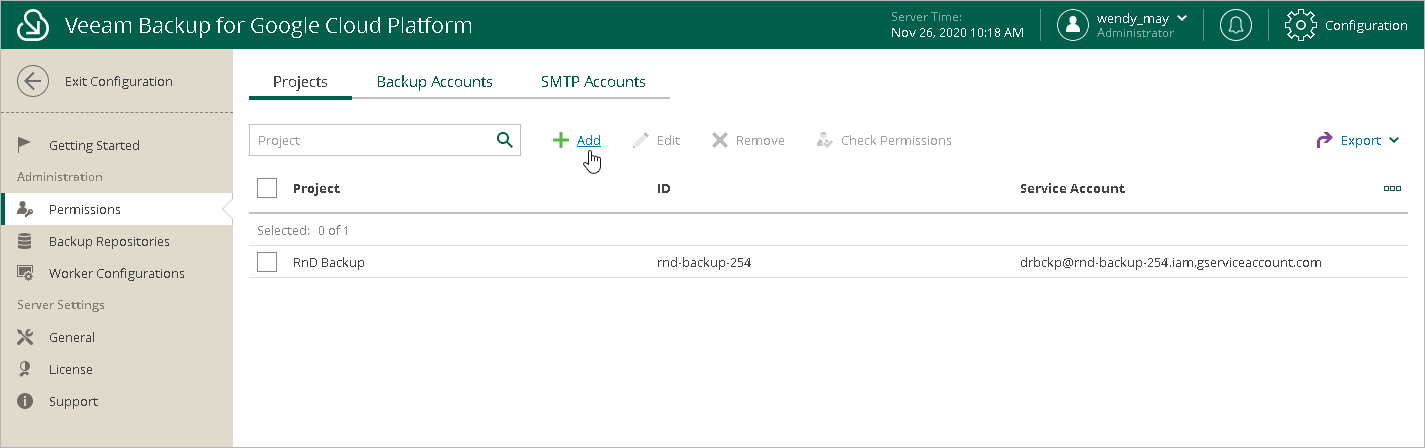
Task: Click the Remove button
Action: tap(748, 140)
